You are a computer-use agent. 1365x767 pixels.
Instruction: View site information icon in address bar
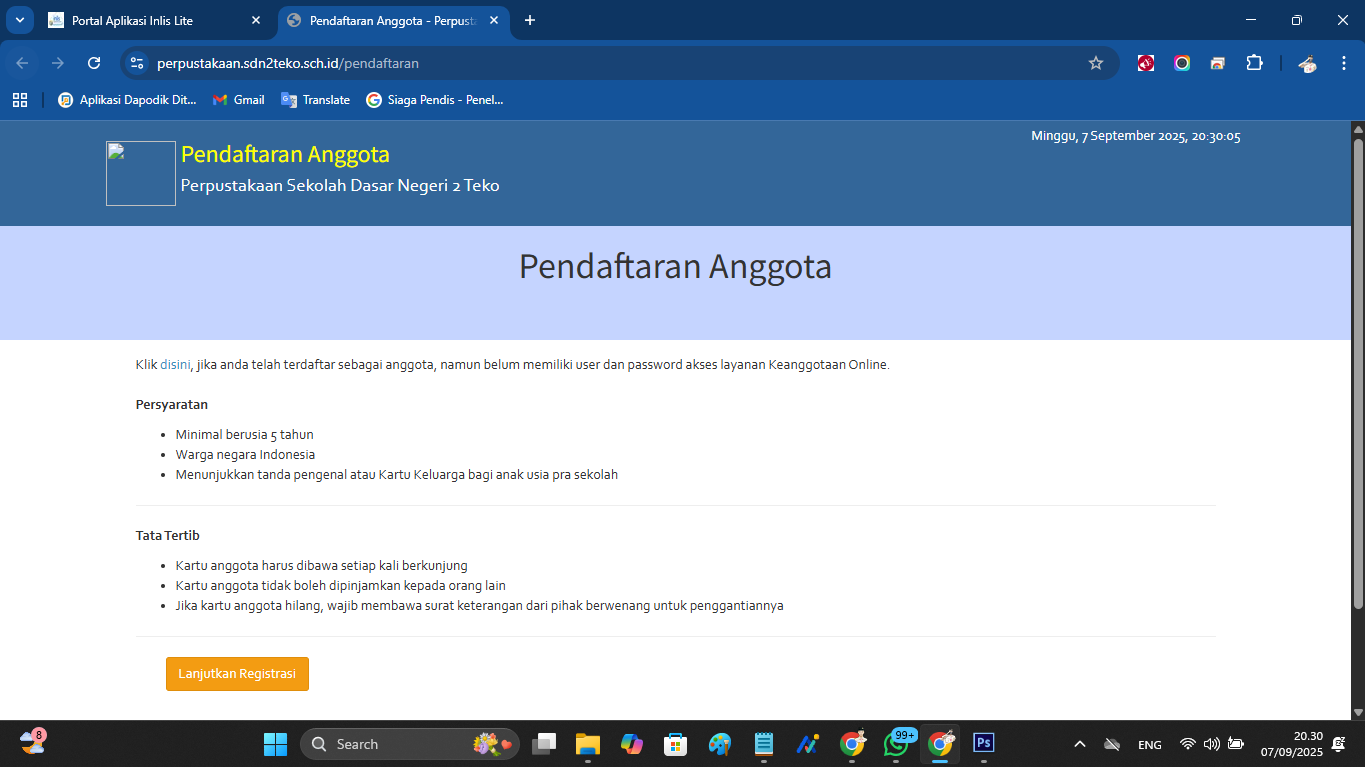pyautogui.click(x=138, y=63)
